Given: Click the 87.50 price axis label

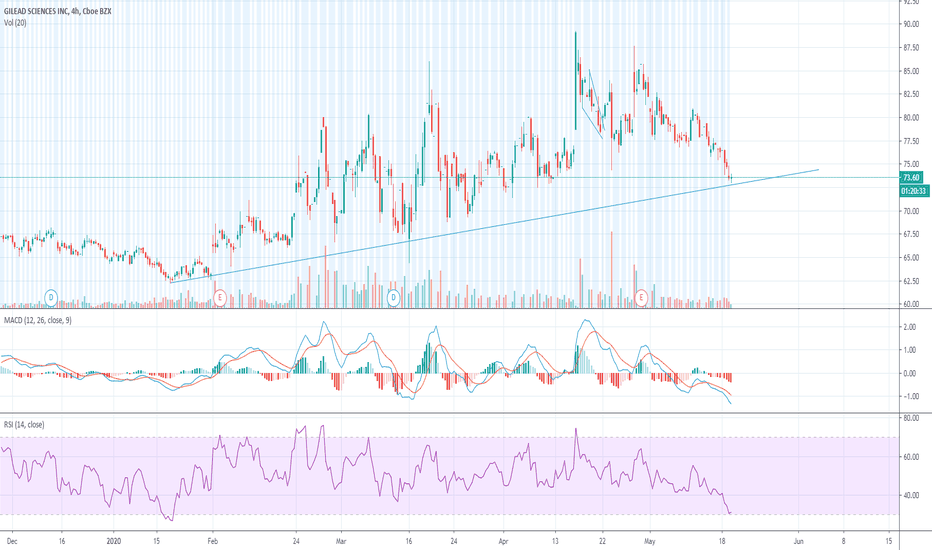Looking at the screenshot, I should tap(911, 48).
